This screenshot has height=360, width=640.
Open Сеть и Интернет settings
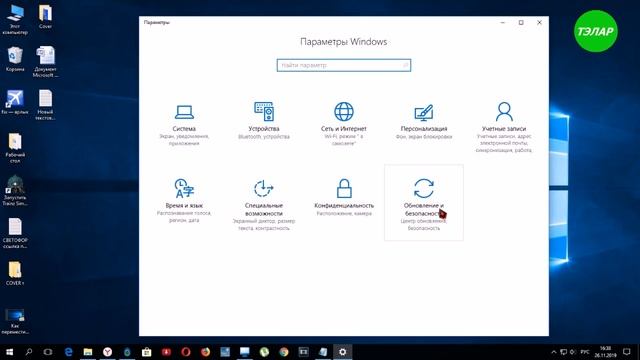pyautogui.click(x=344, y=124)
